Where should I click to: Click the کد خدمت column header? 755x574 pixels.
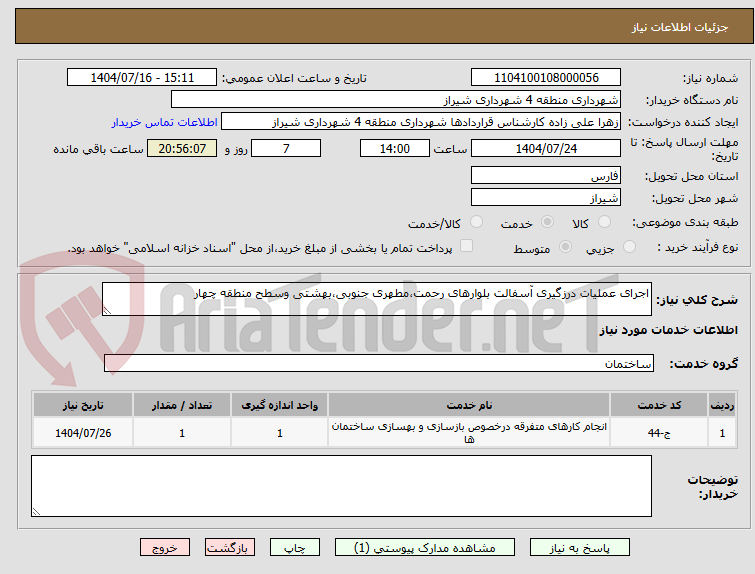point(659,405)
